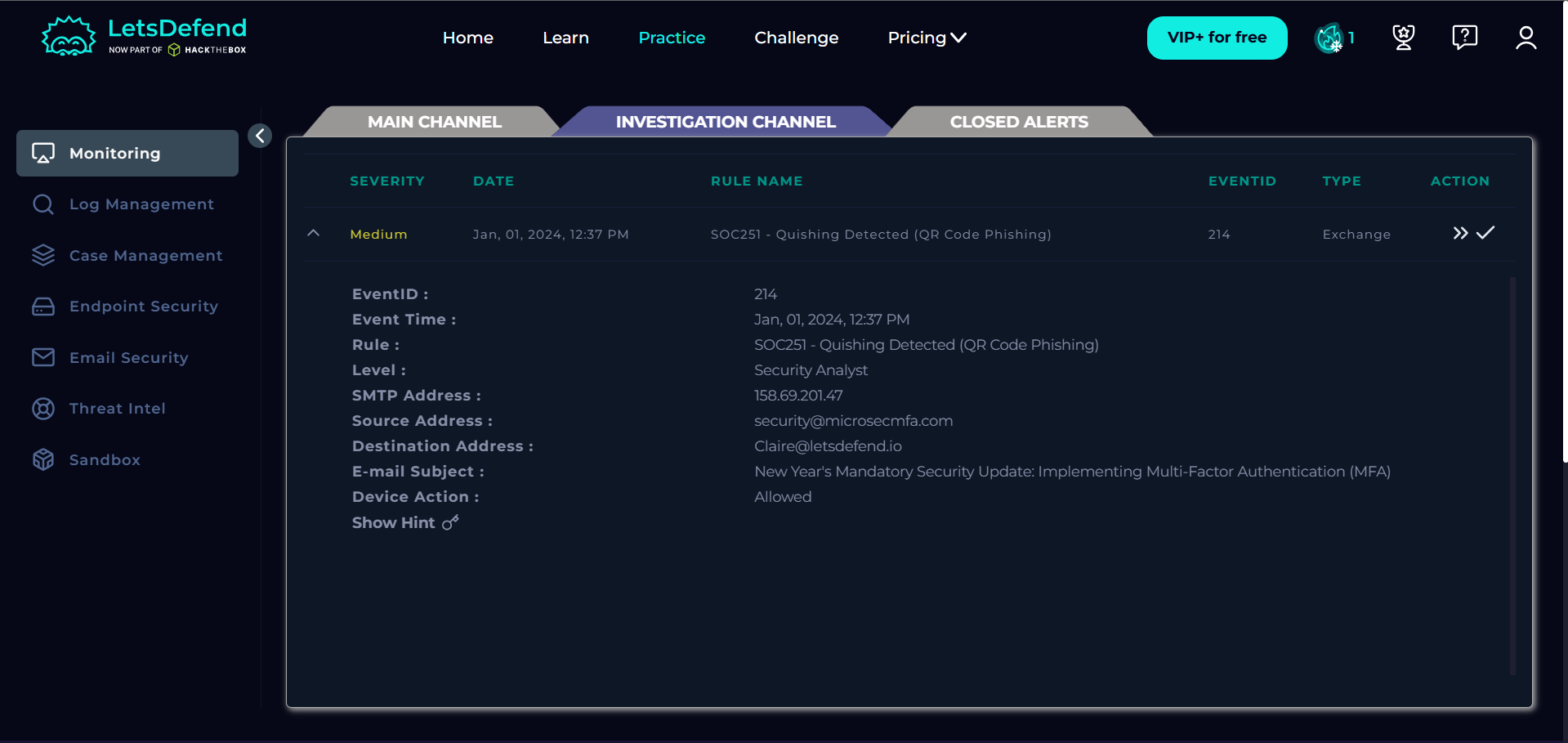Click the alert rule name SOC251 in row

(x=881, y=235)
